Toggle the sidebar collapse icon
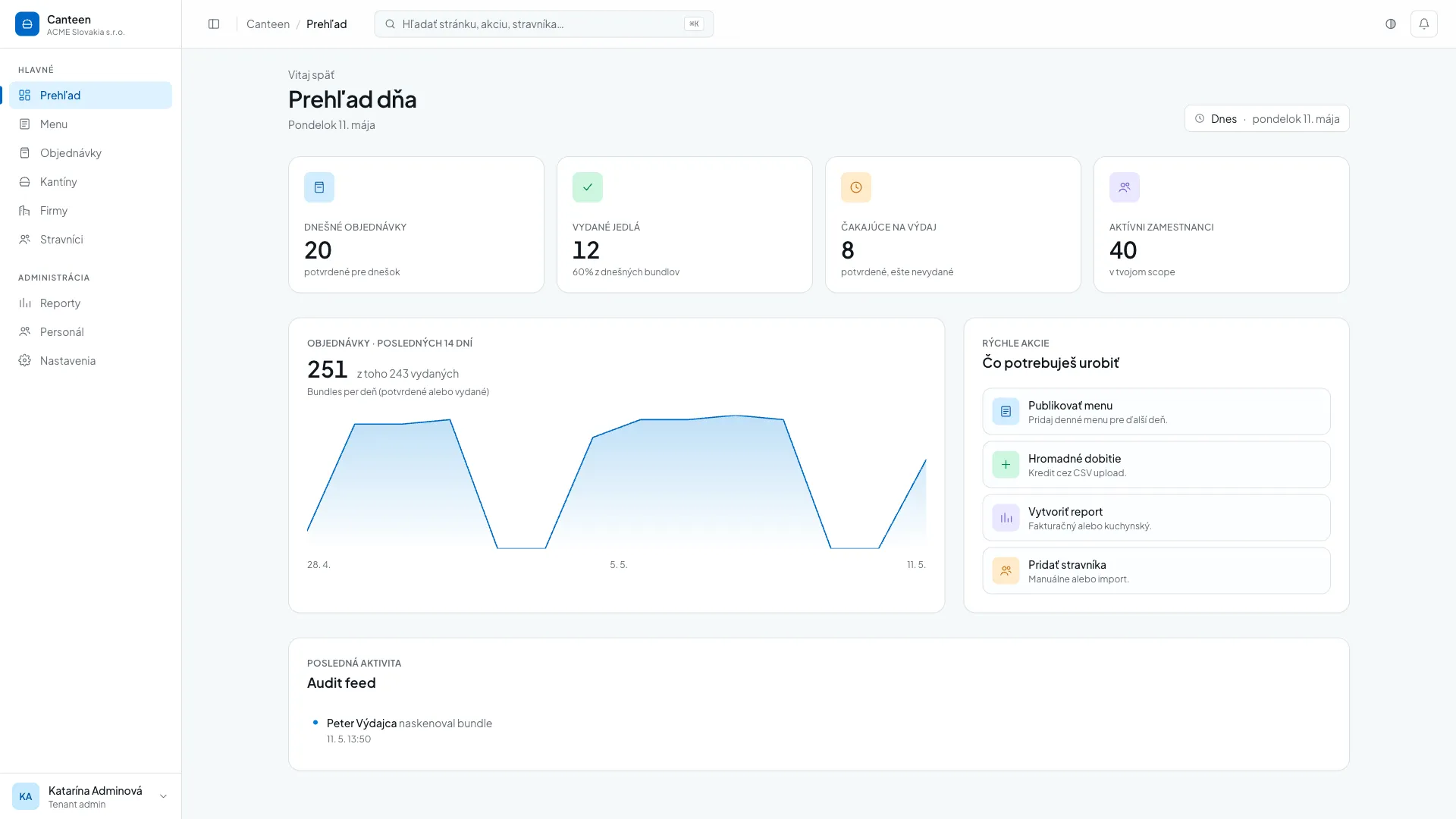Viewport: 1456px width, 819px height. point(214,24)
